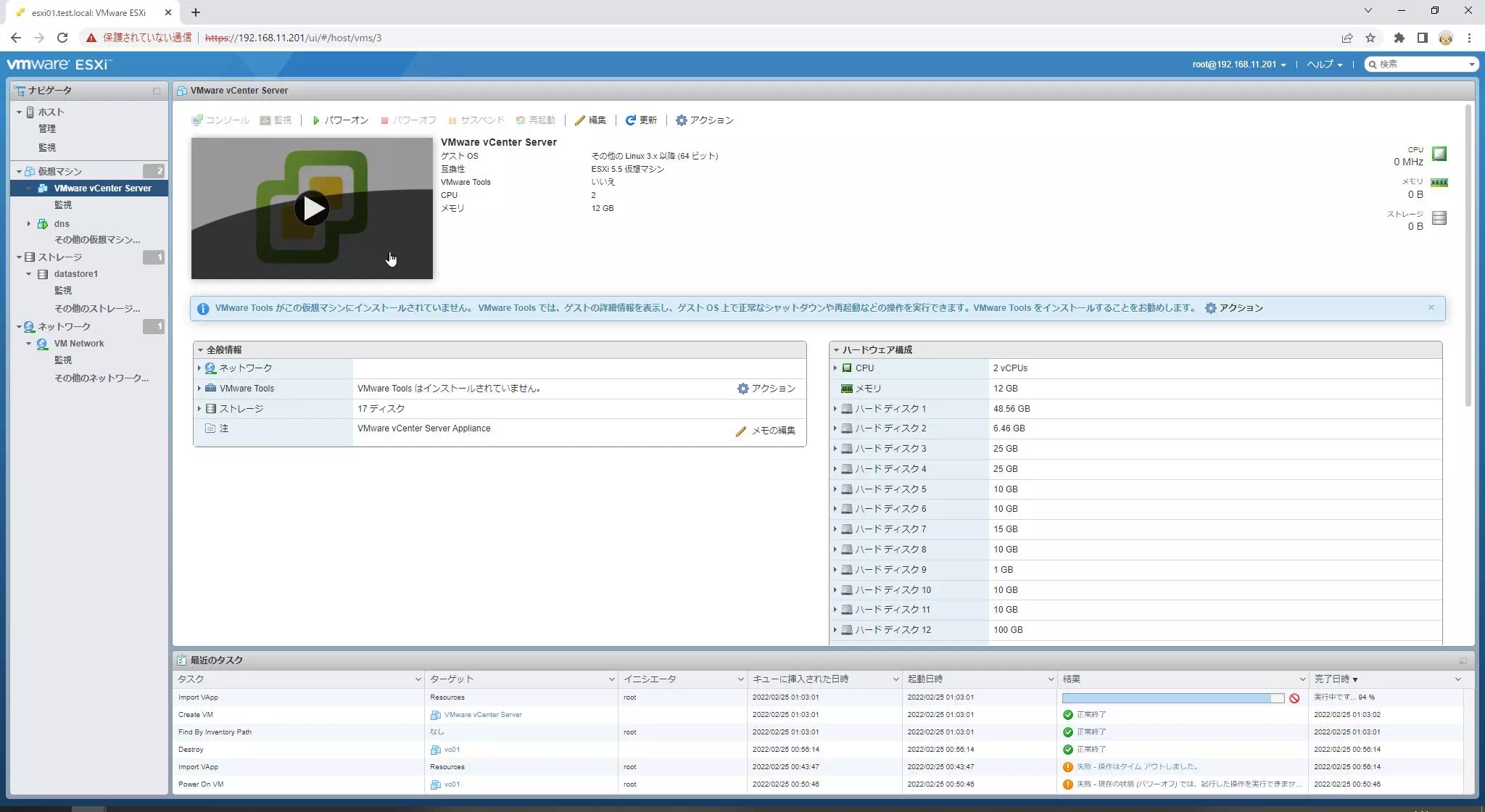The image size is (1485, 812).
Task: Open other storage (その他のストレージ...)
Action: (97, 309)
